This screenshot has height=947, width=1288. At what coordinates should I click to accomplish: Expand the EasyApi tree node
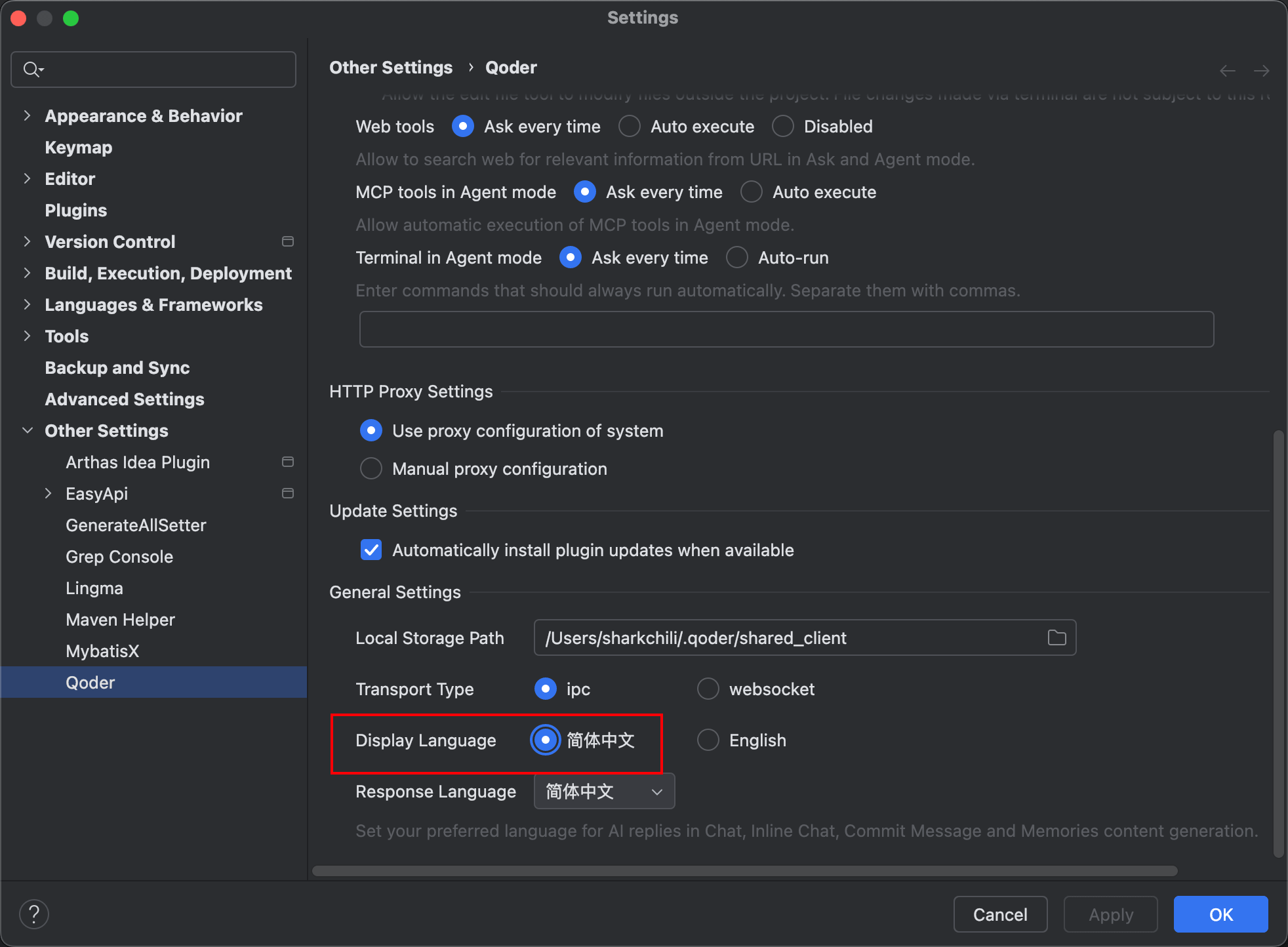pyautogui.click(x=48, y=493)
